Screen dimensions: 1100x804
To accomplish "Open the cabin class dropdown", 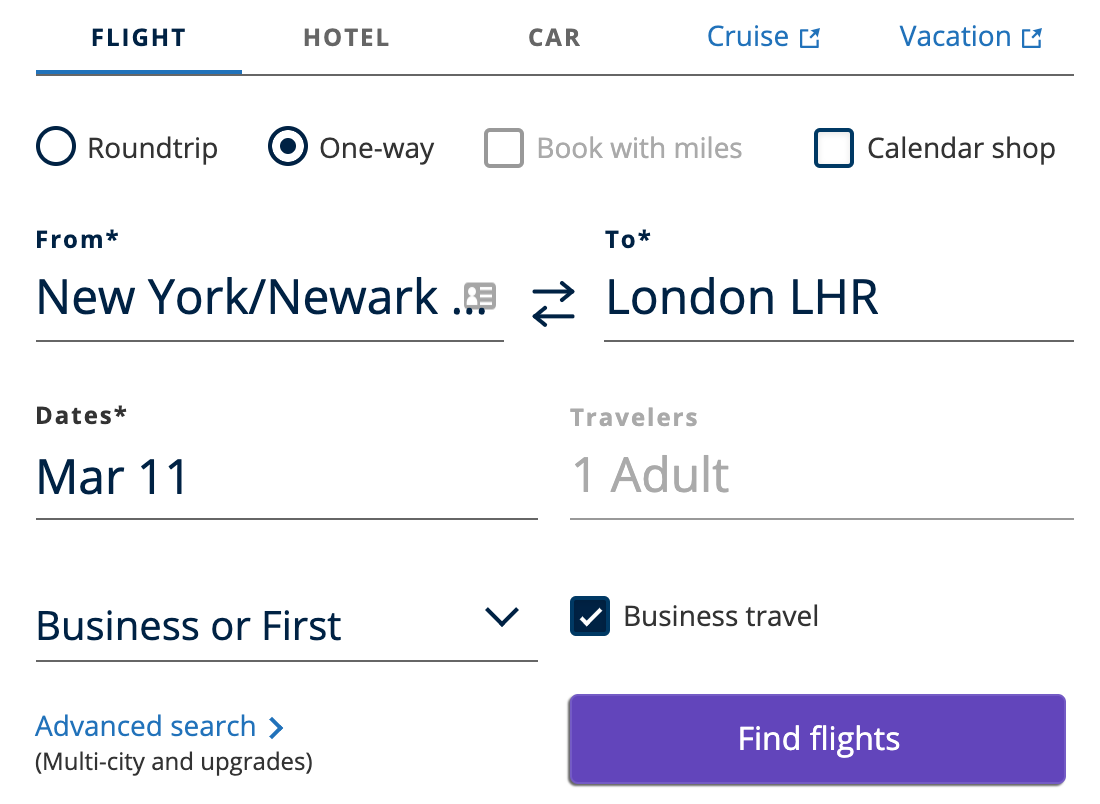I will click(503, 617).
